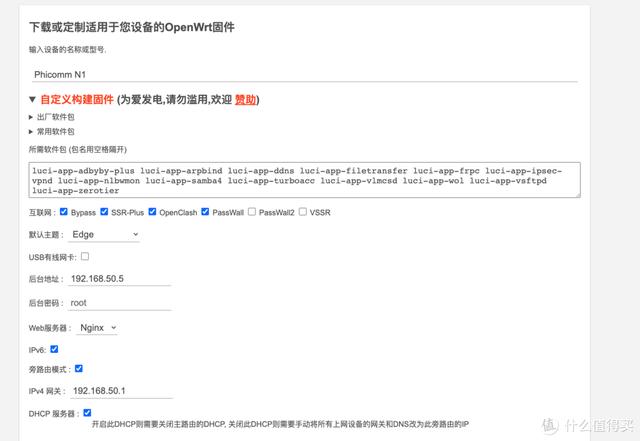Uncheck the Bypass checkbox
Viewport: 640px width, 441px height.
pyautogui.click(x=64, y=212)
